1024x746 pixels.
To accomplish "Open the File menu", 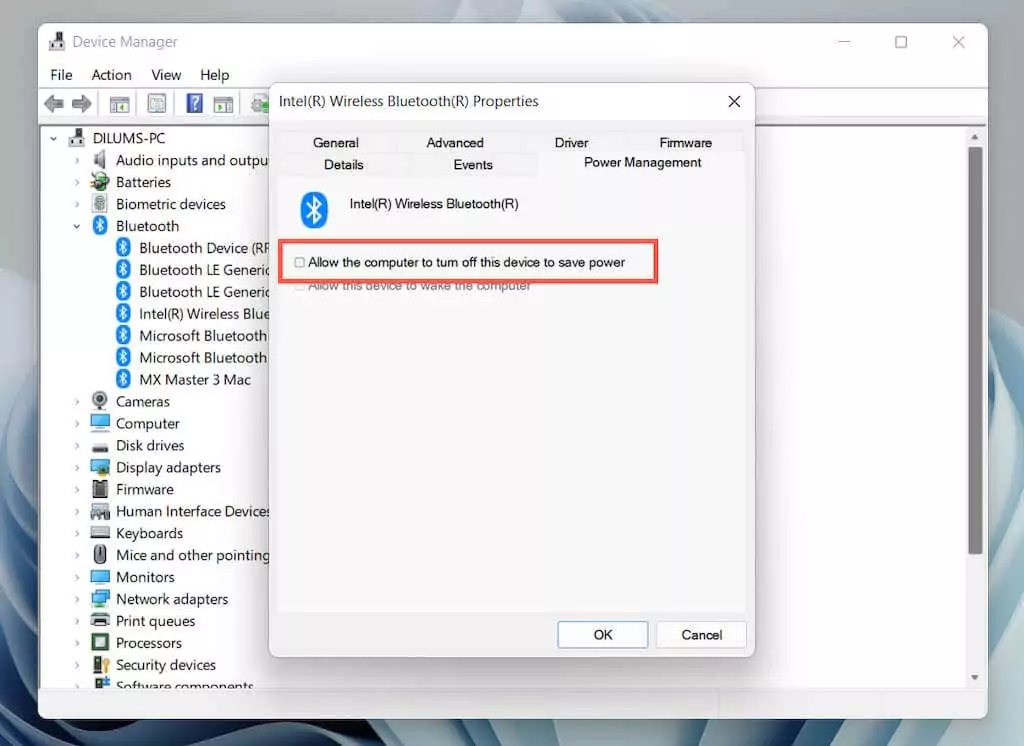I will coord(61,75).
